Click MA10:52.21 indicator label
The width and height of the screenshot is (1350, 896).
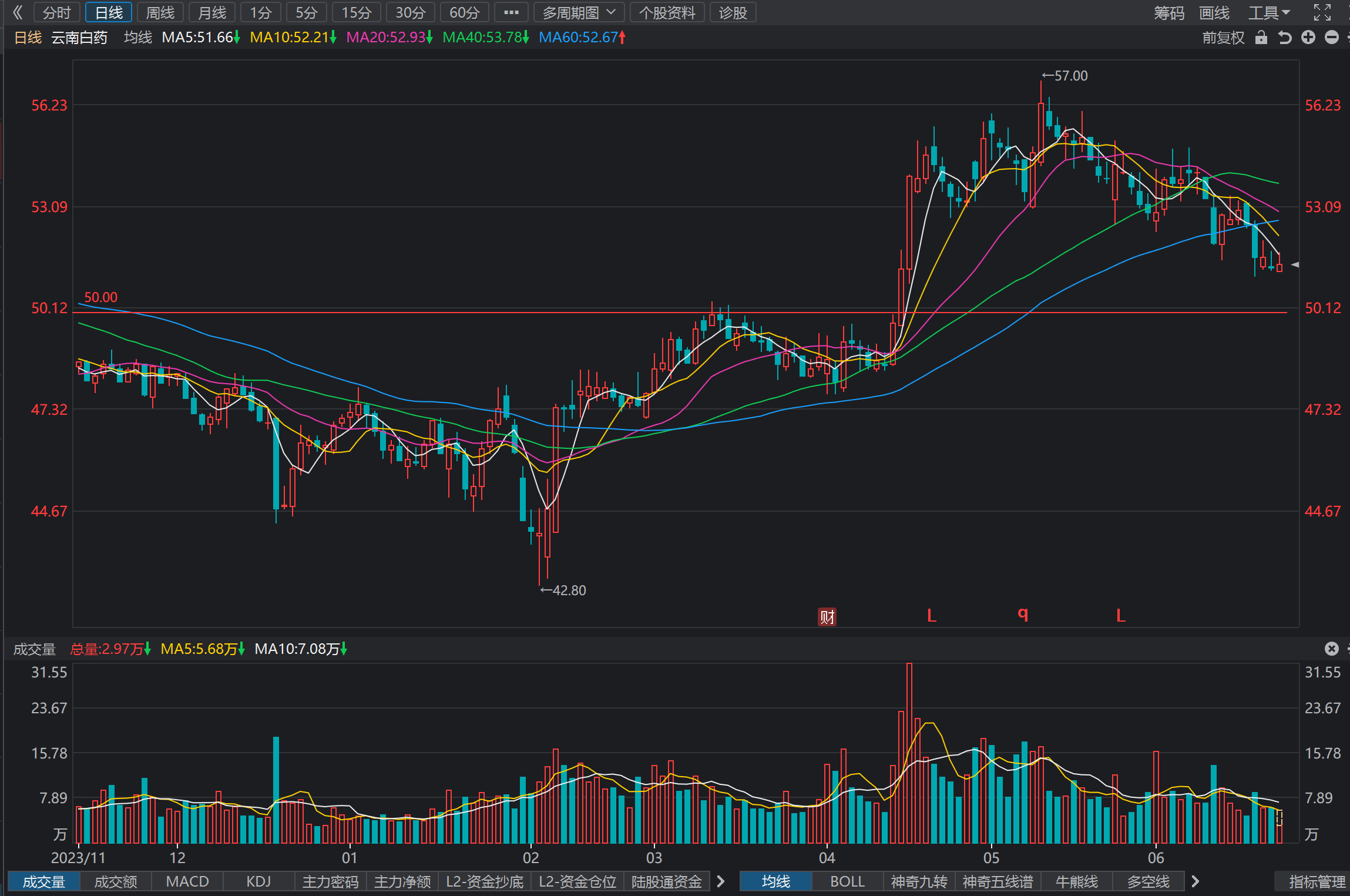pyautogui.click(x=293, y=38)
